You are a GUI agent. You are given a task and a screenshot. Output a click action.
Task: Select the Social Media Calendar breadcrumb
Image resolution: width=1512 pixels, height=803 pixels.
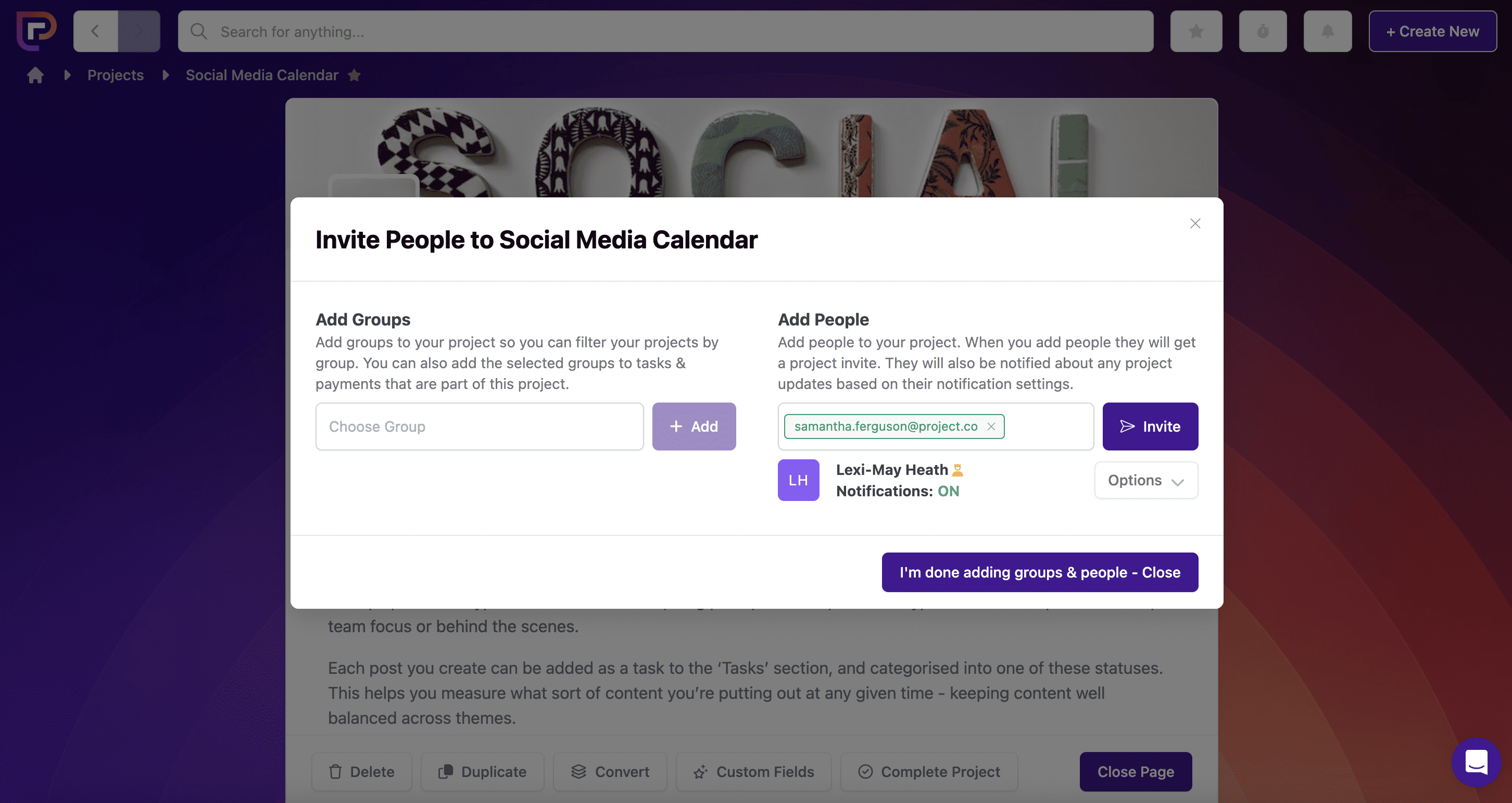(262, 75)
